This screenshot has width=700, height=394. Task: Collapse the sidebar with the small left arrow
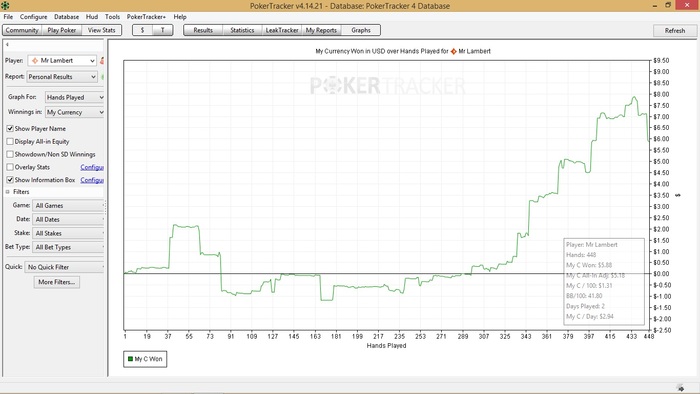7,44
